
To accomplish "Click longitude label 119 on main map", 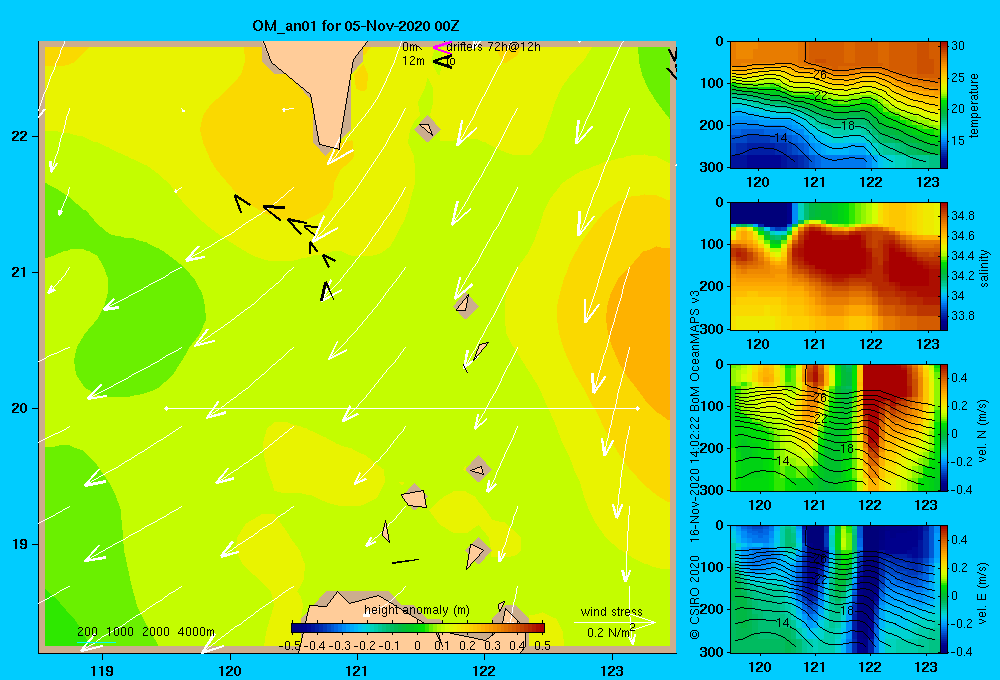I will click(102, 670).
